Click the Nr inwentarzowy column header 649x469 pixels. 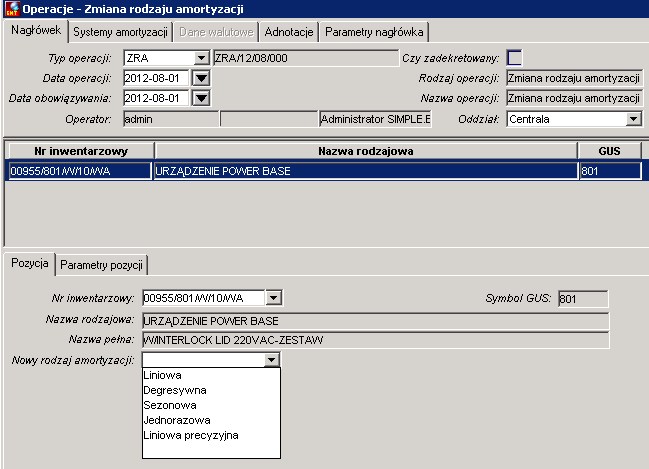tap(81, 151)
